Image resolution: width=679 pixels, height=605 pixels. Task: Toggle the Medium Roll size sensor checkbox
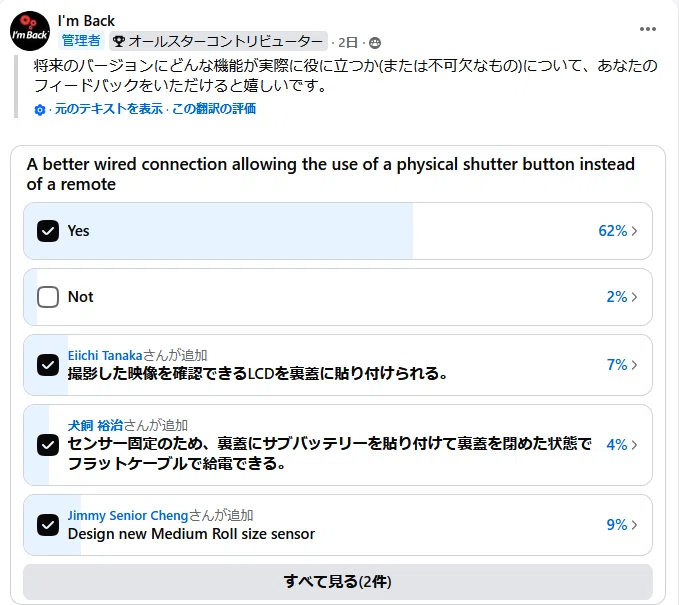[x=48, y=525]
